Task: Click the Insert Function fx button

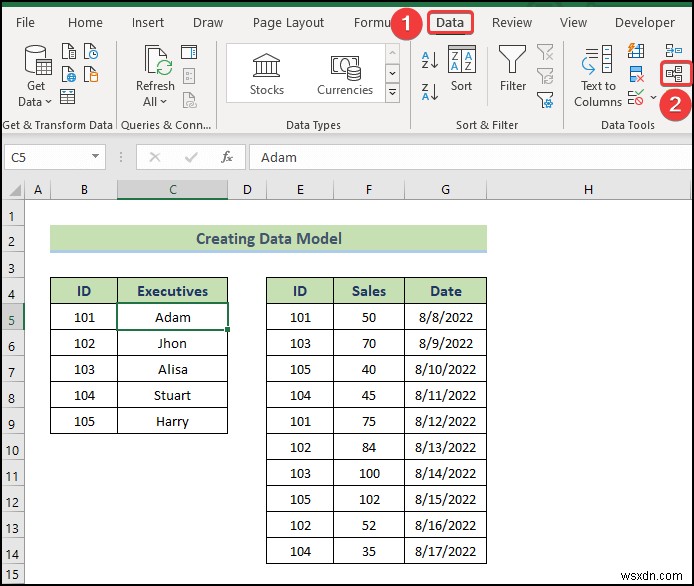Action: click(x=227, y=157)
